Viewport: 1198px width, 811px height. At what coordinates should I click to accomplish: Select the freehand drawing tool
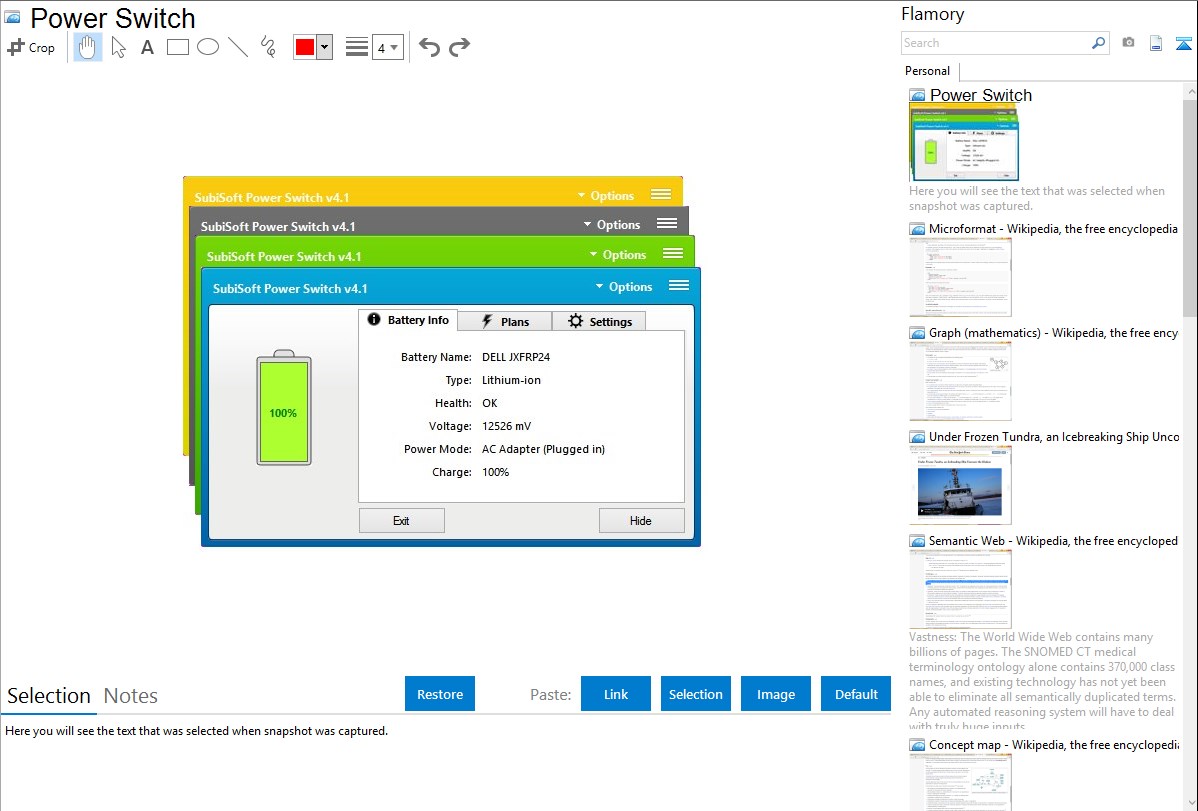[268, 47]
